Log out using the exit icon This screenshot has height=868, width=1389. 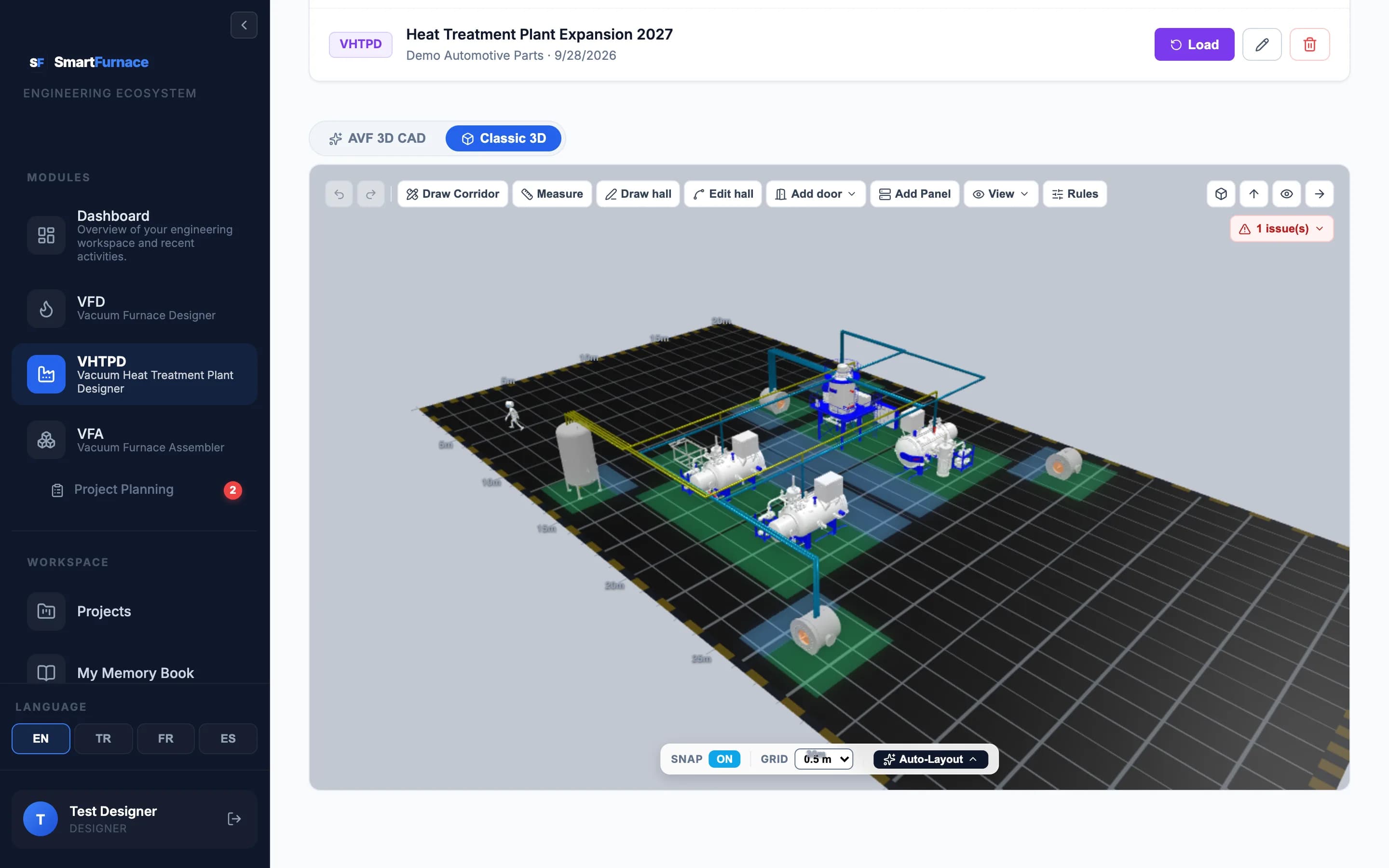pyautogui.click(x=234, y=819)
